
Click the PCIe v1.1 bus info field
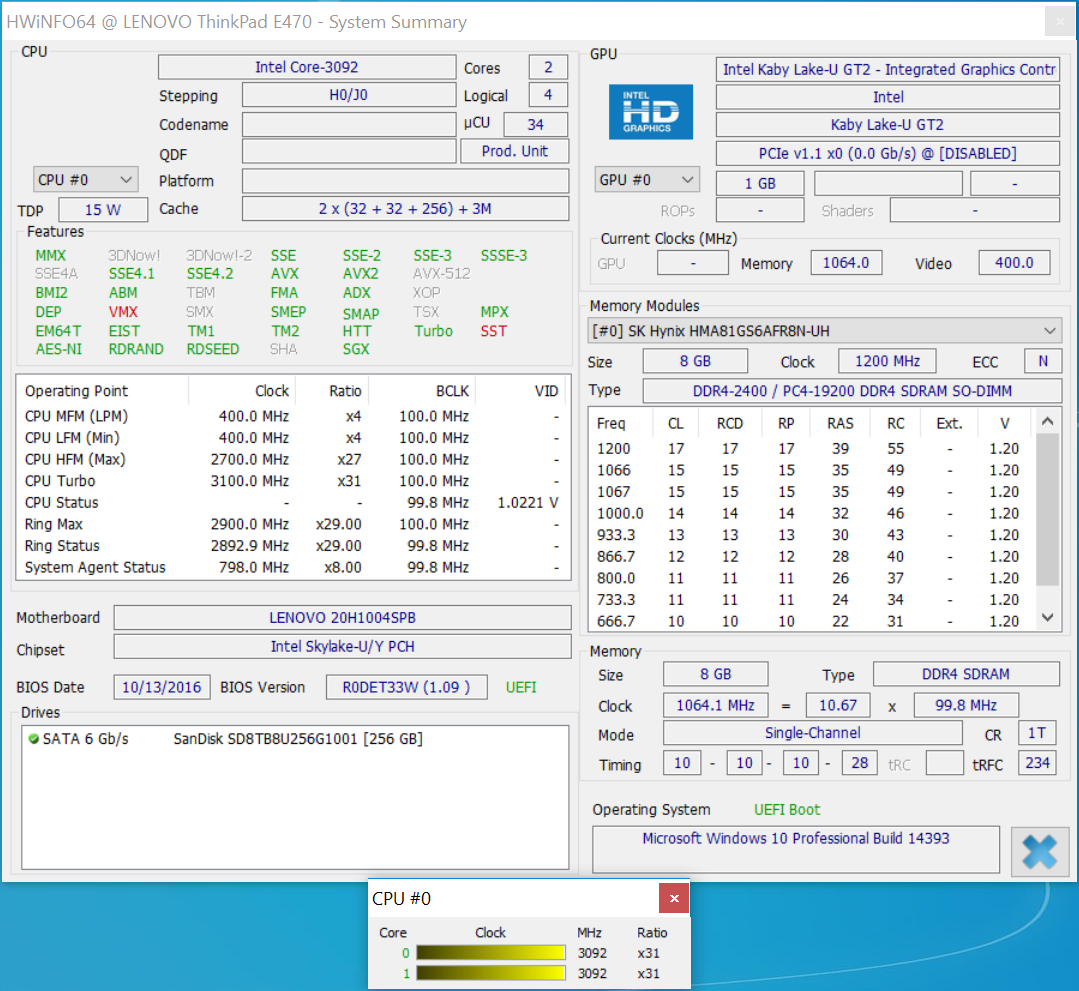pyautogui.click(x=888, y=153)
